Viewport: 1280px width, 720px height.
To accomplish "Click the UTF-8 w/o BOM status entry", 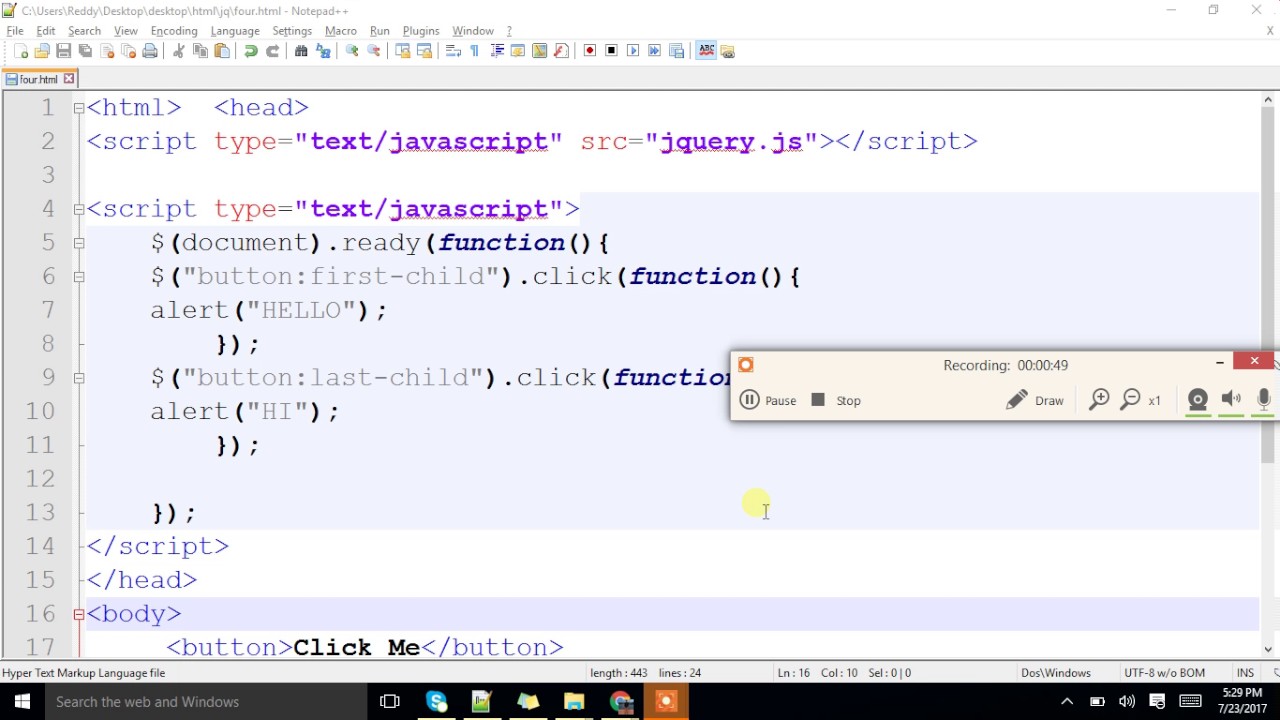I will coord(1164,673).
